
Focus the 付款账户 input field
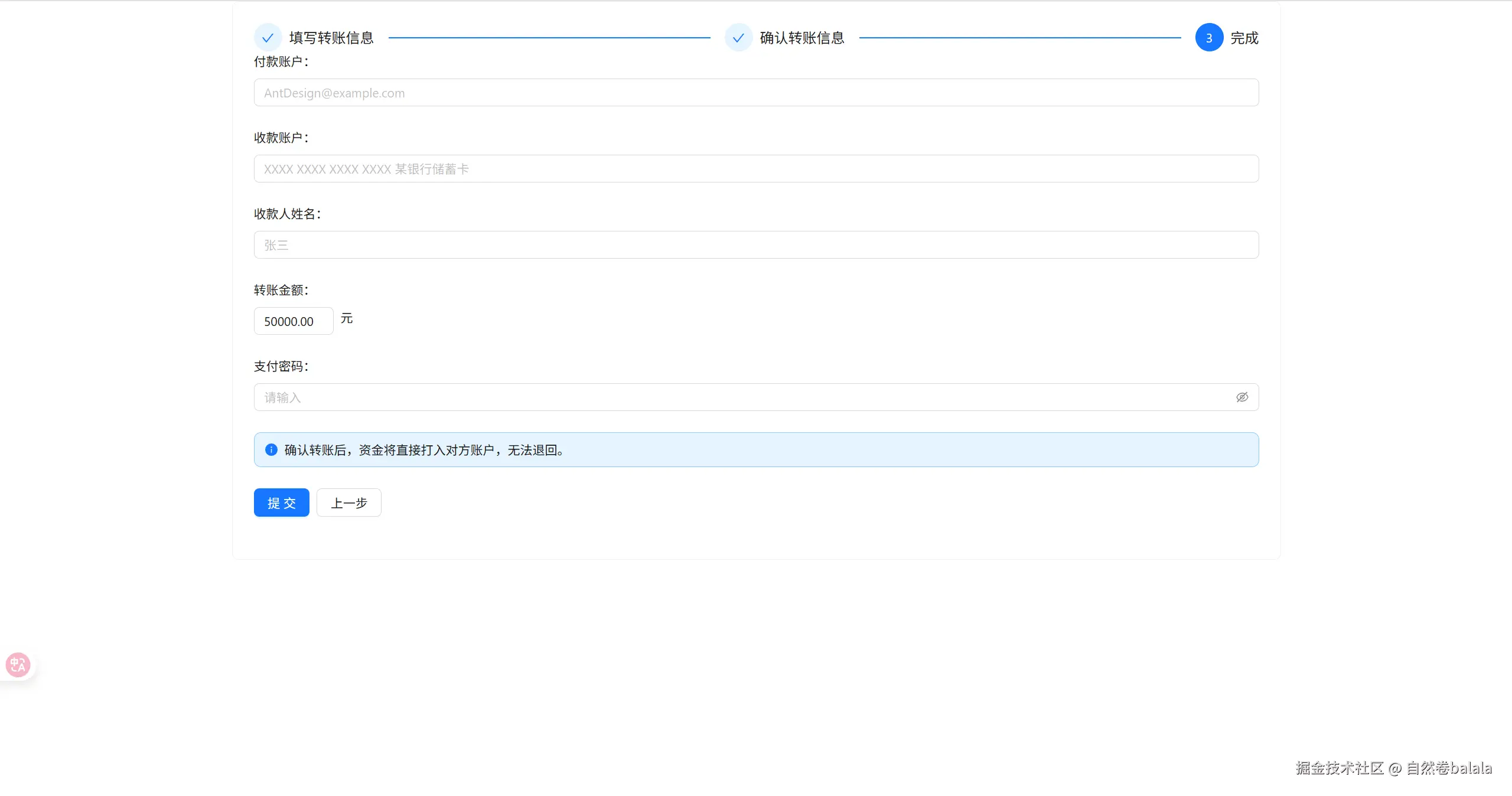click(756, 93)
